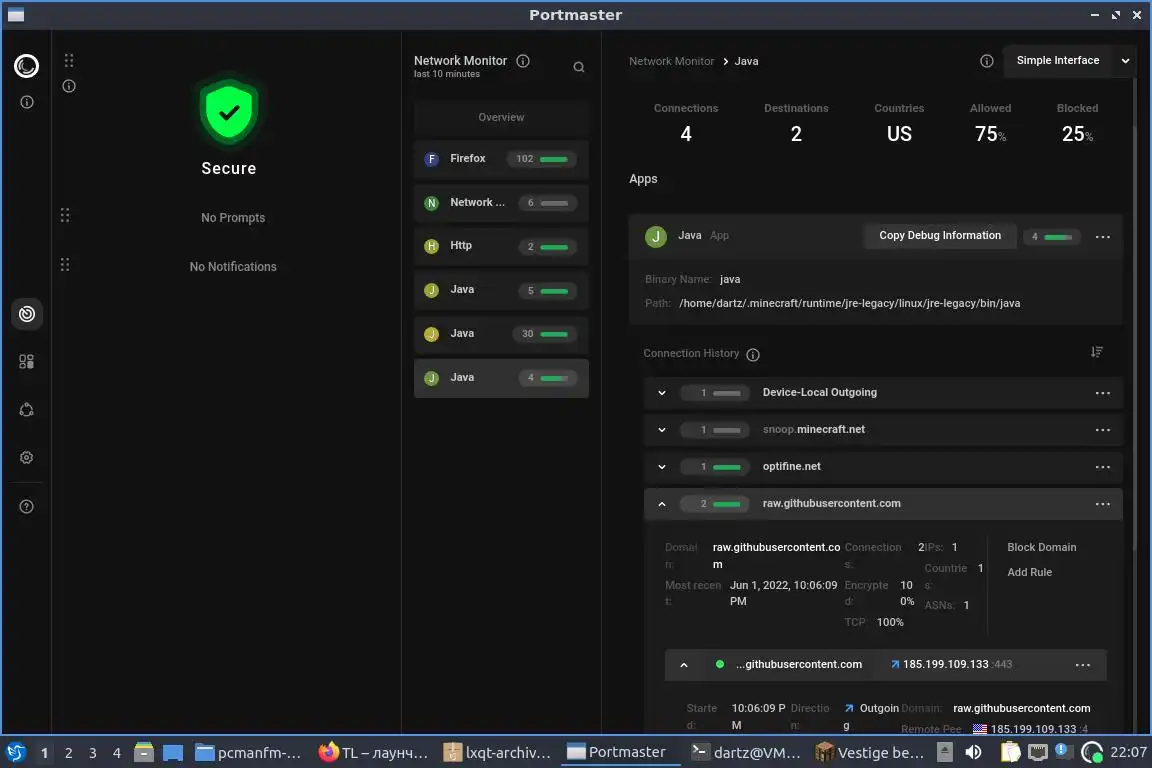Collapse the raw.githubusercontent.com row

pos(662,504)
